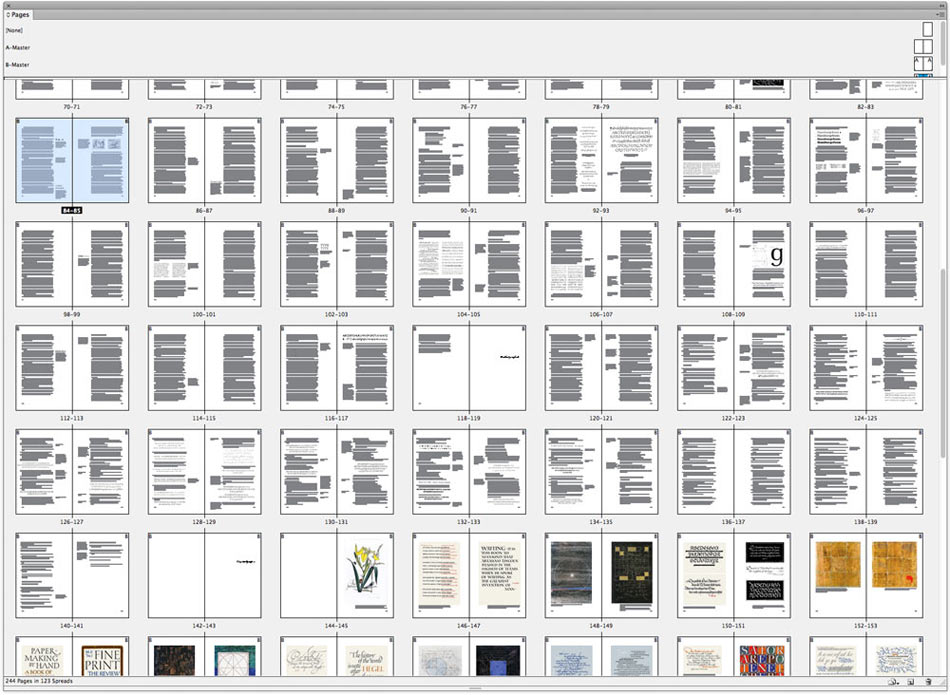The width and height of the screenshot is (950, 695).
Task: Click the Create new page icon
Action: (910, 681)
